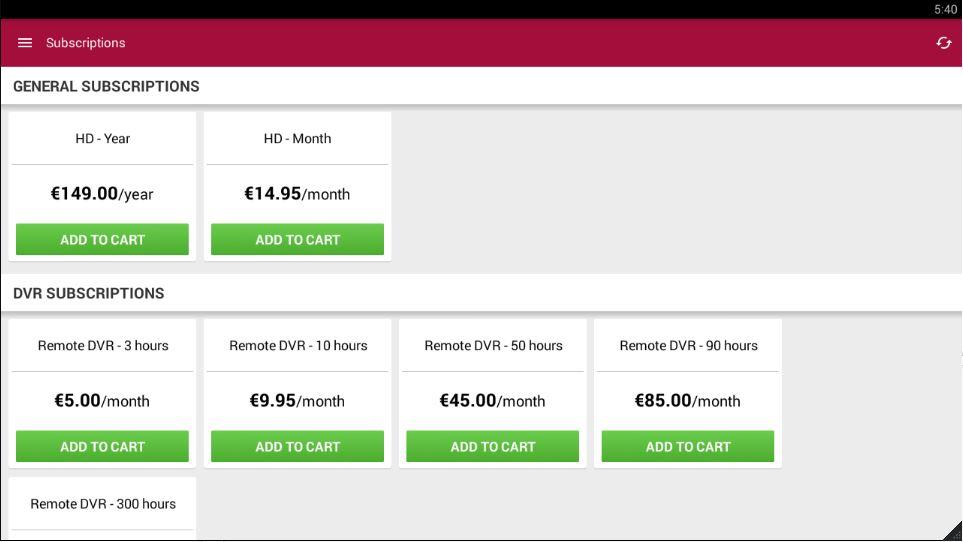Image resolution: width=963 pixels, height=542 pixels.
Task: Click the resize corner handle at bottom right
Action: (x=953, y=532)
